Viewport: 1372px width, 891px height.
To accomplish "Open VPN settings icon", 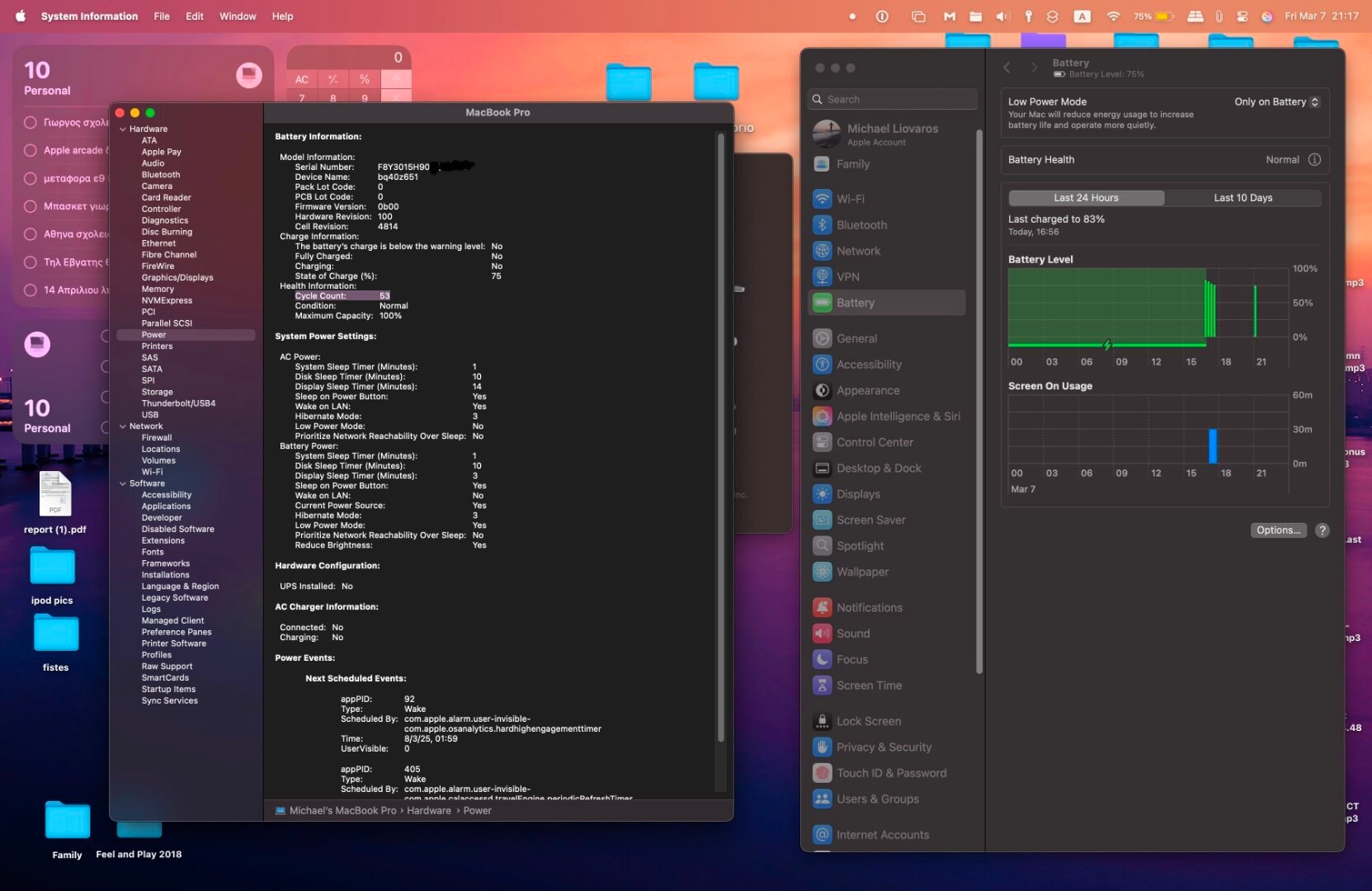I will click(x=822, y=276).
